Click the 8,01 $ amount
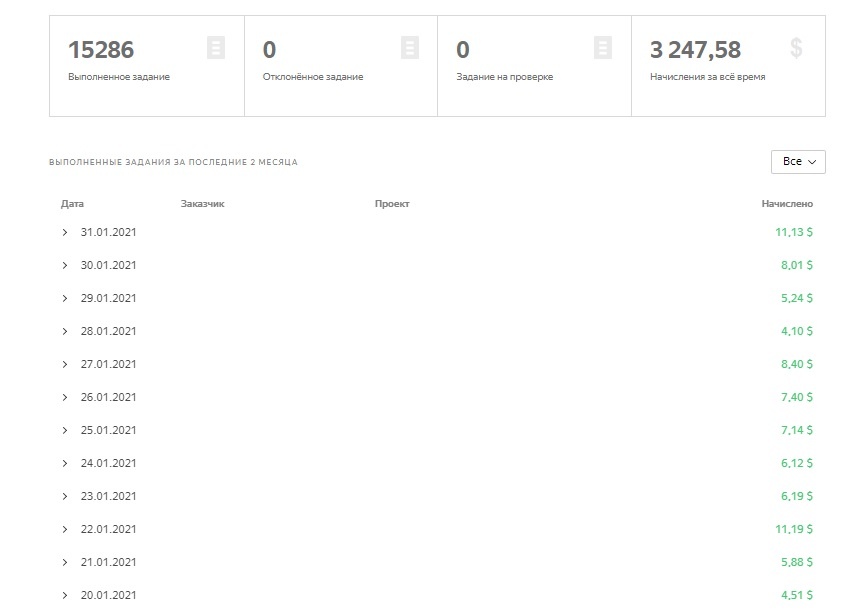The image size is (861, 610). [x=797, y=265]
